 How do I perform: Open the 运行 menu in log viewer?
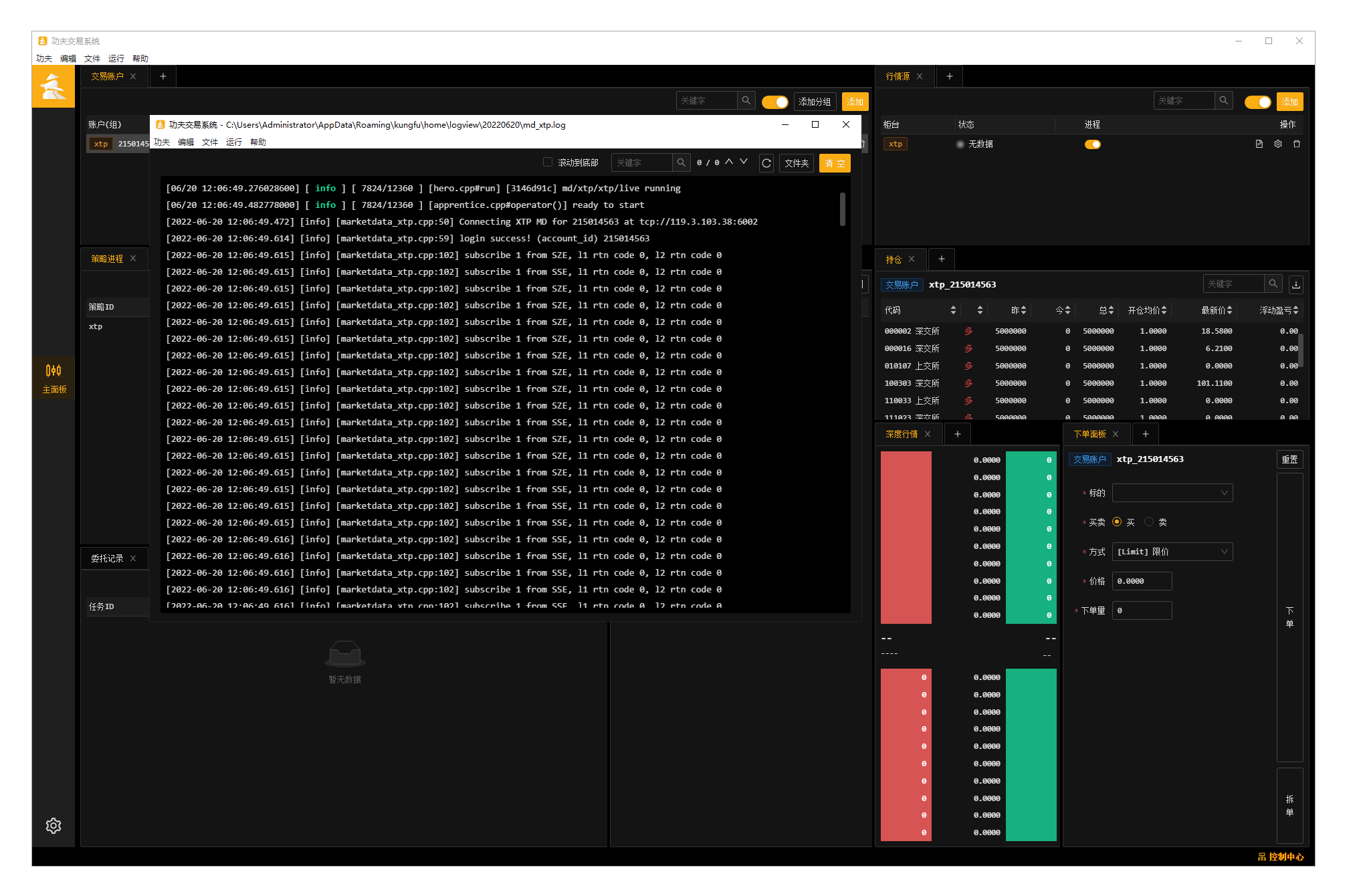[x=234, y=142]
